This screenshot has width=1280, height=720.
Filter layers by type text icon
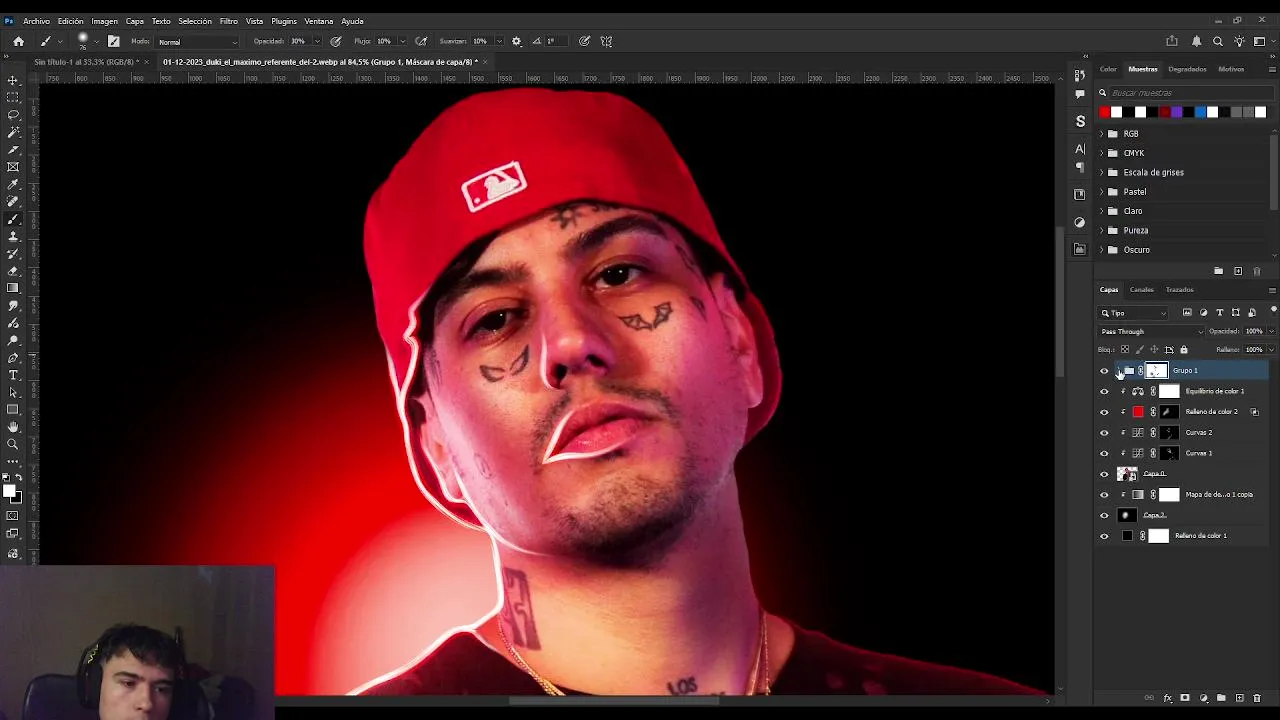pyautogui.click(x=1219, y=313)
